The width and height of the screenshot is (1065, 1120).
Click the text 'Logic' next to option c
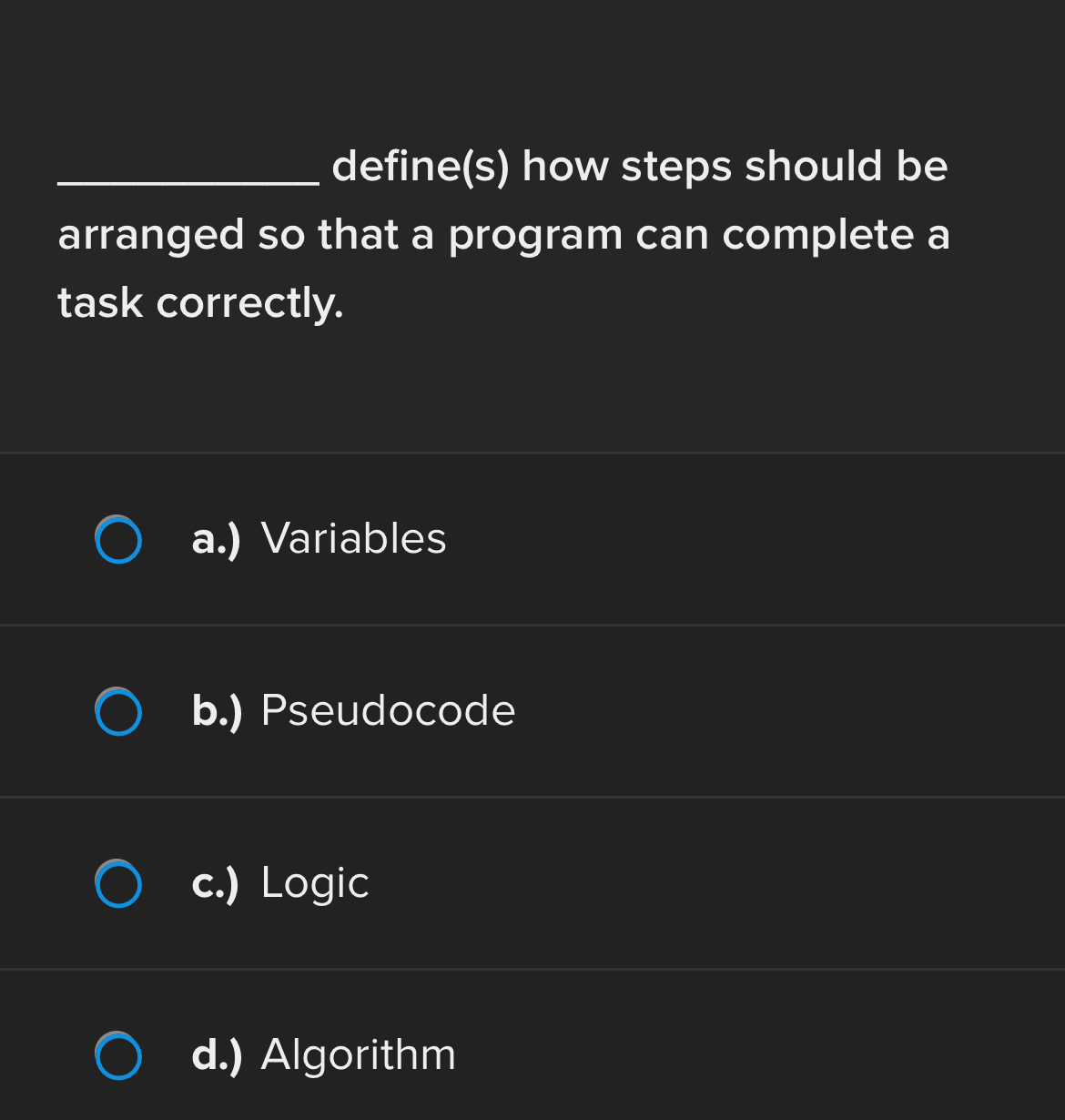click(314, 883)
